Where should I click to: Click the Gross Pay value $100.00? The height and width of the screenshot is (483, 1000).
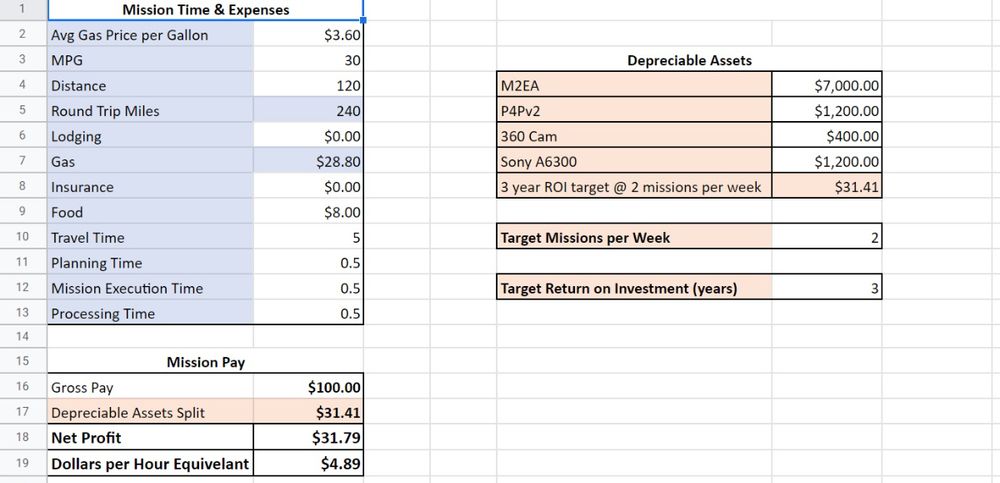click(308, 387)
